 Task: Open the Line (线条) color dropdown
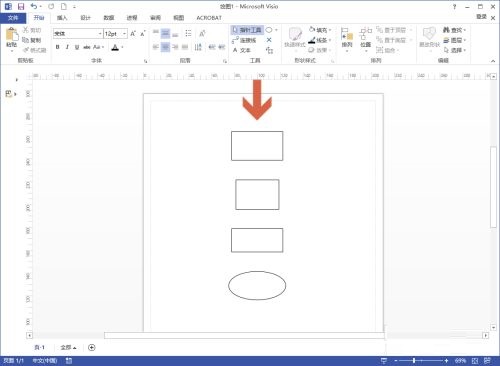coord(320,40)
